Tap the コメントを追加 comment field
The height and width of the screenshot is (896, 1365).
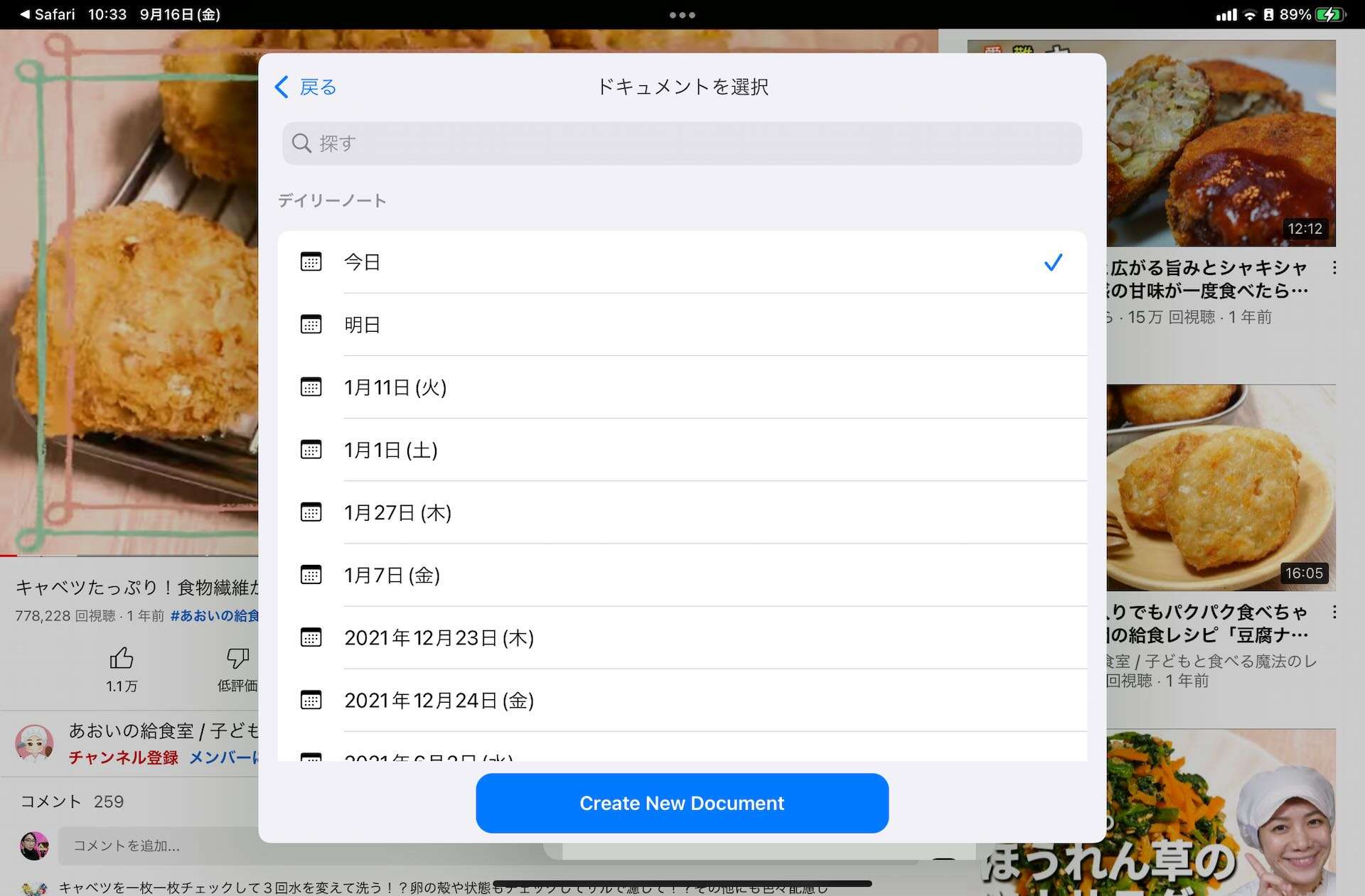pos(160,846)
